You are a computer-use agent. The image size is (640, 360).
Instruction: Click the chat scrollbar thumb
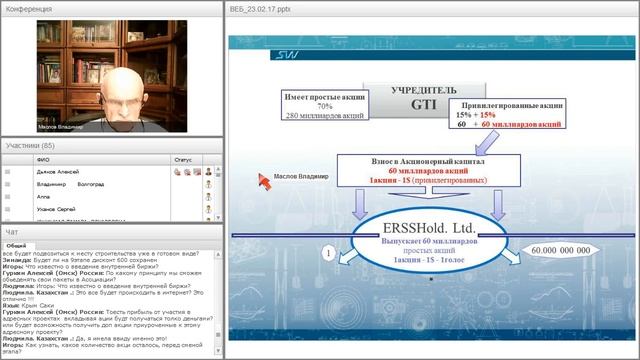218,334
